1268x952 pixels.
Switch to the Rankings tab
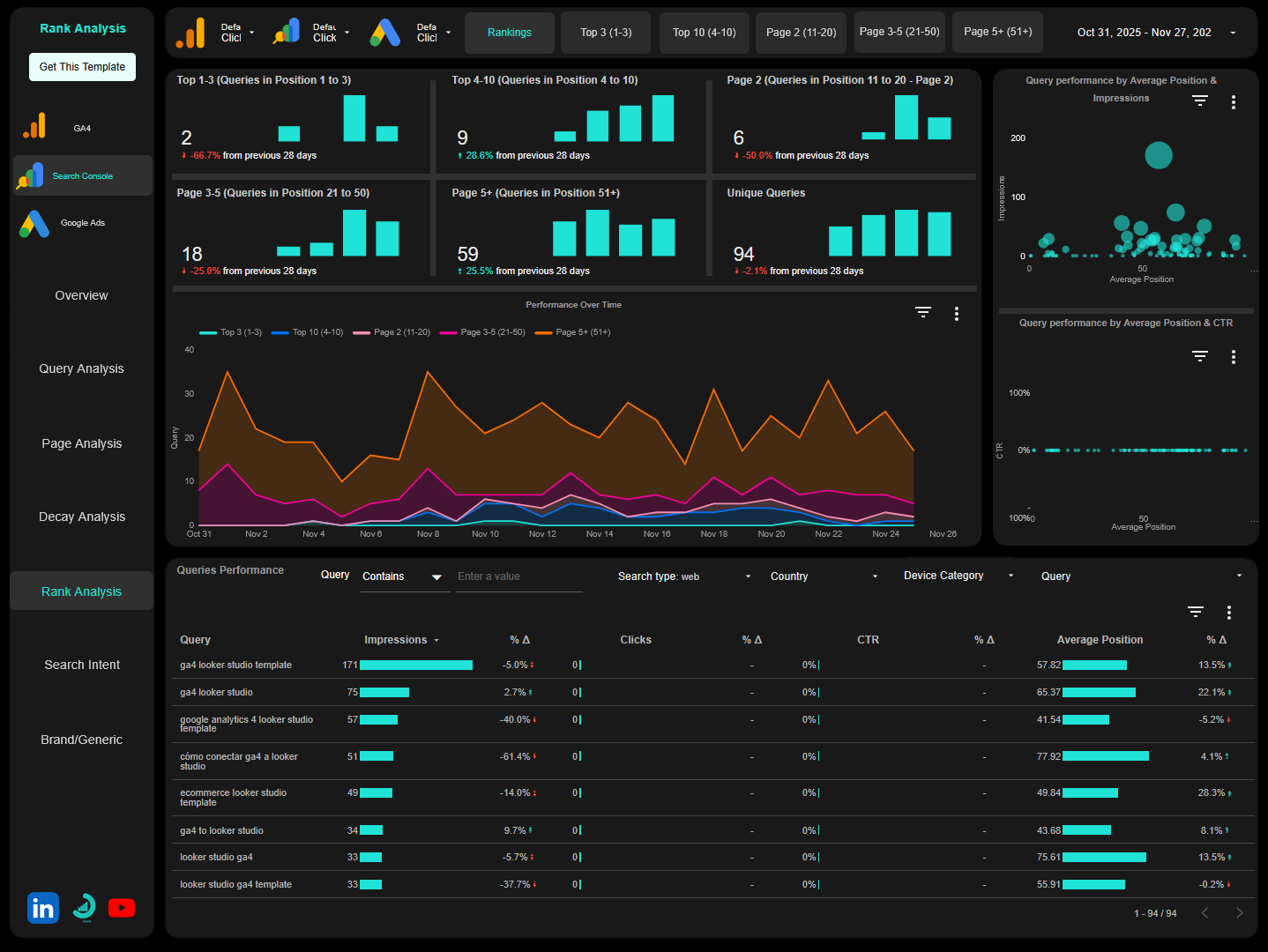509,32
